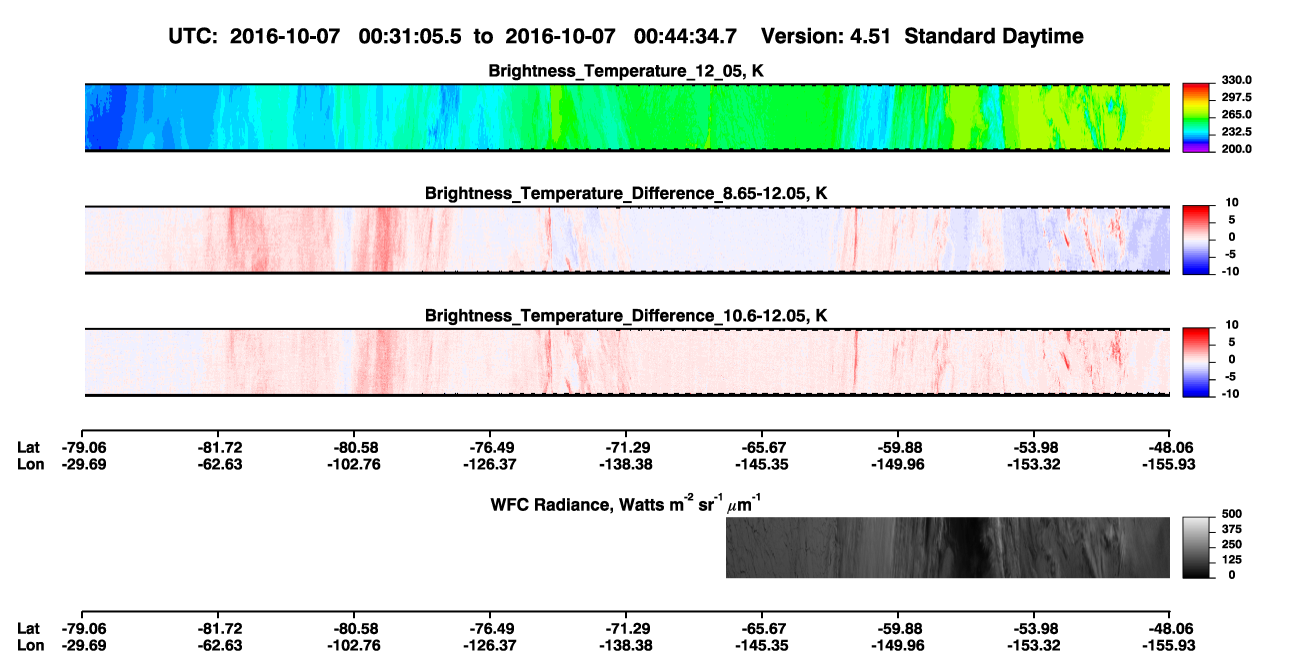The width and height of the screenshot is (1300, 667).
Task: Click latitude -79.06 on the axis under the temperature panels
Action: pyautogui.click(x=82, y=447)
